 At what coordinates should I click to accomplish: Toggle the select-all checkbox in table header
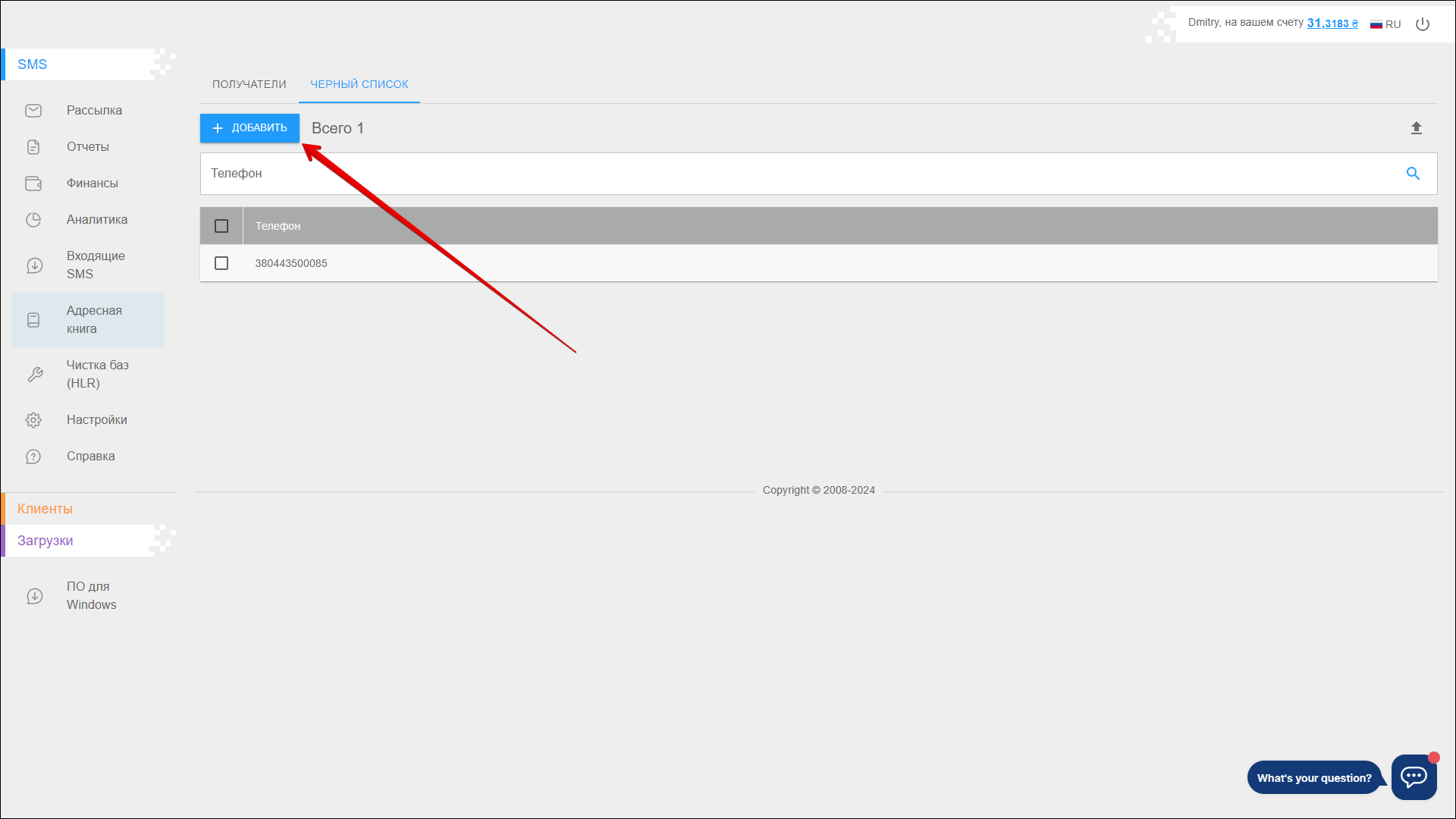[221, 226]
